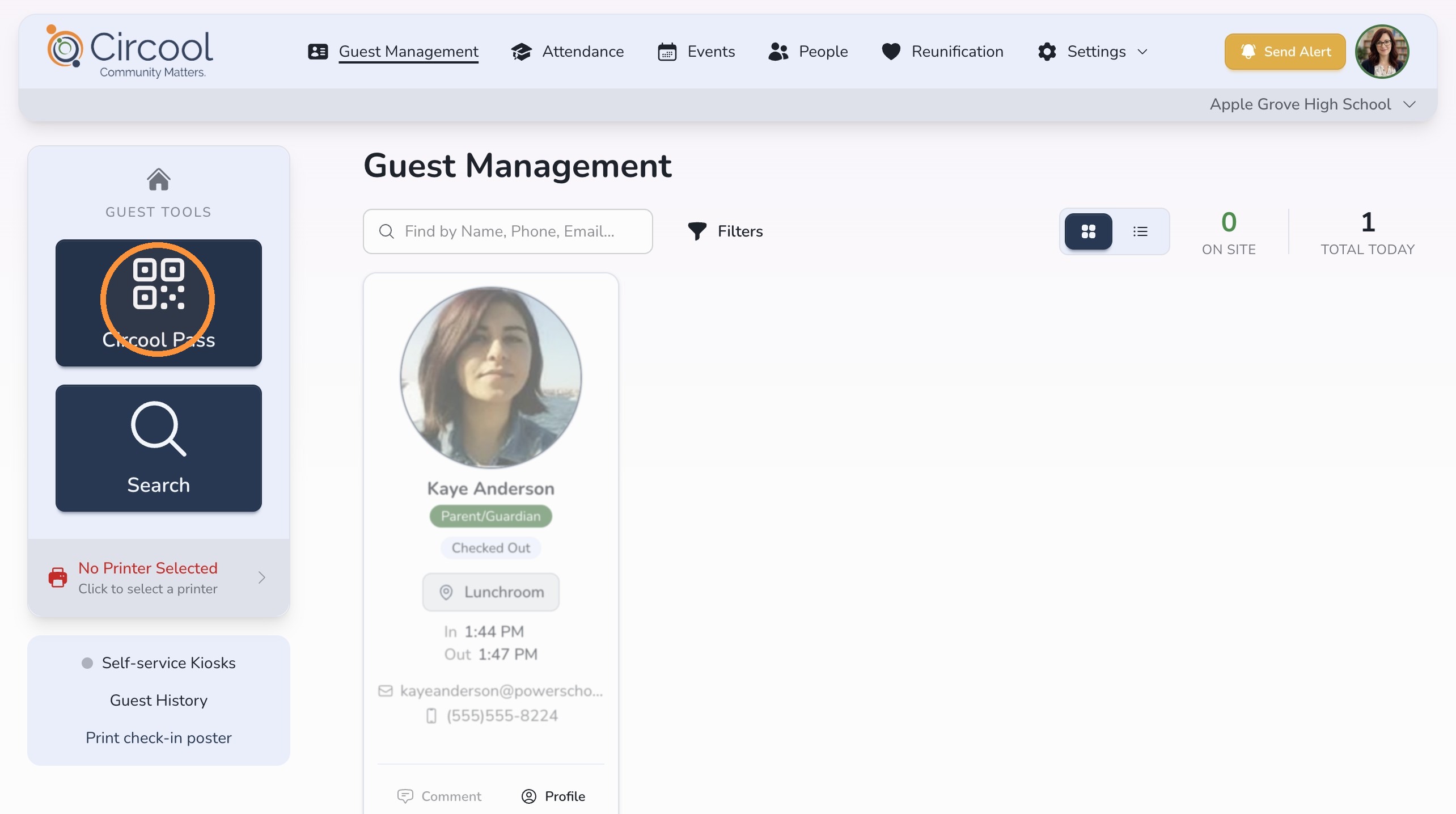Click the Guest Tools home icon
Screen dimensions: 1456x814
tap(158, 180)
